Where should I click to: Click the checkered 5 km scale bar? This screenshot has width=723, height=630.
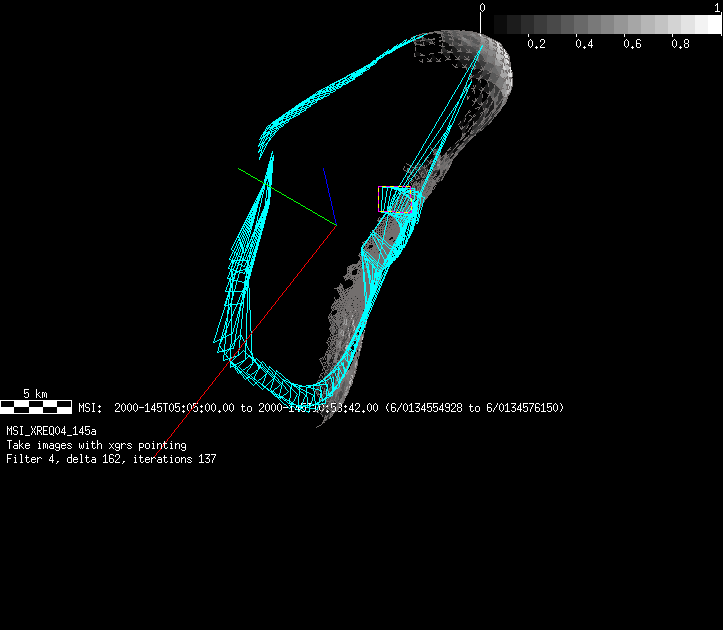36,407
